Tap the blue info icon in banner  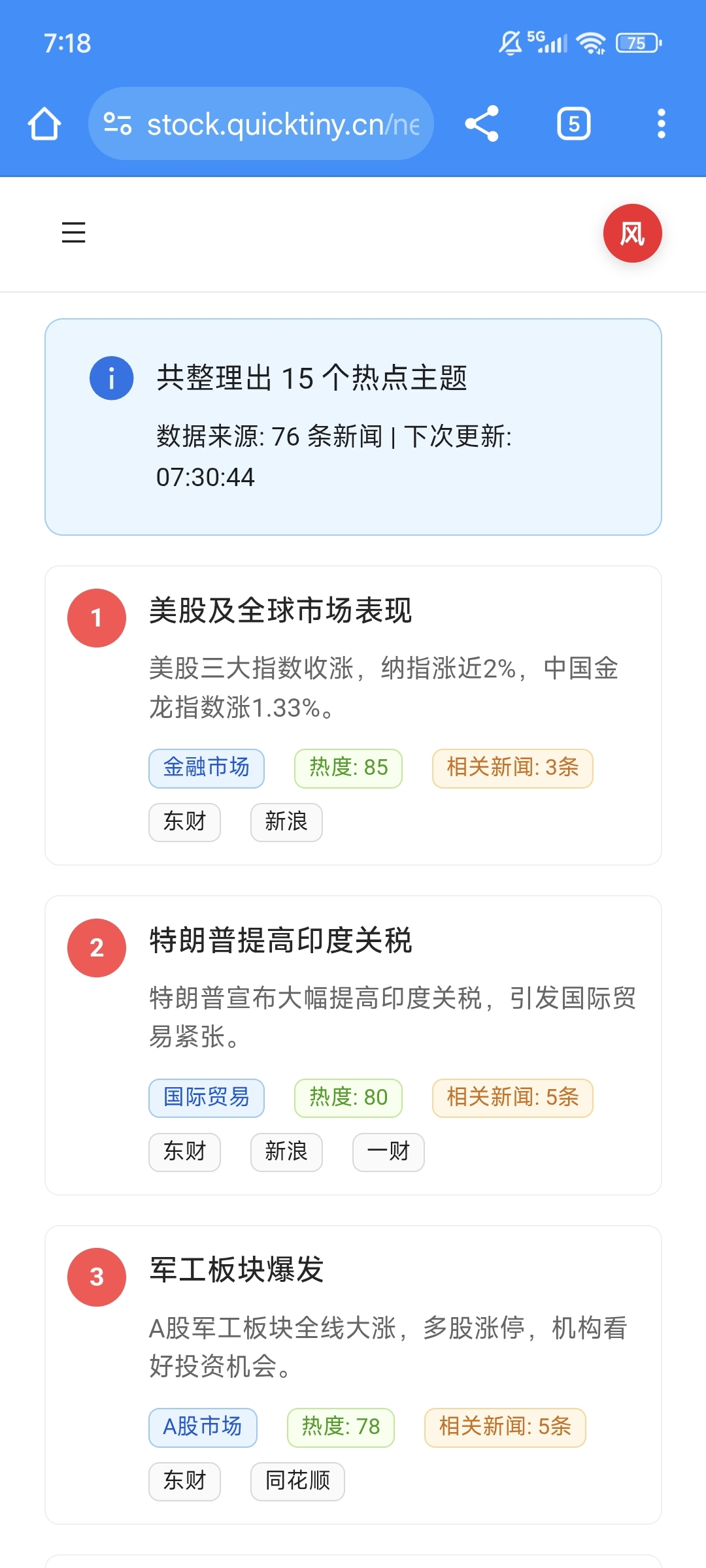pos(111,378)
